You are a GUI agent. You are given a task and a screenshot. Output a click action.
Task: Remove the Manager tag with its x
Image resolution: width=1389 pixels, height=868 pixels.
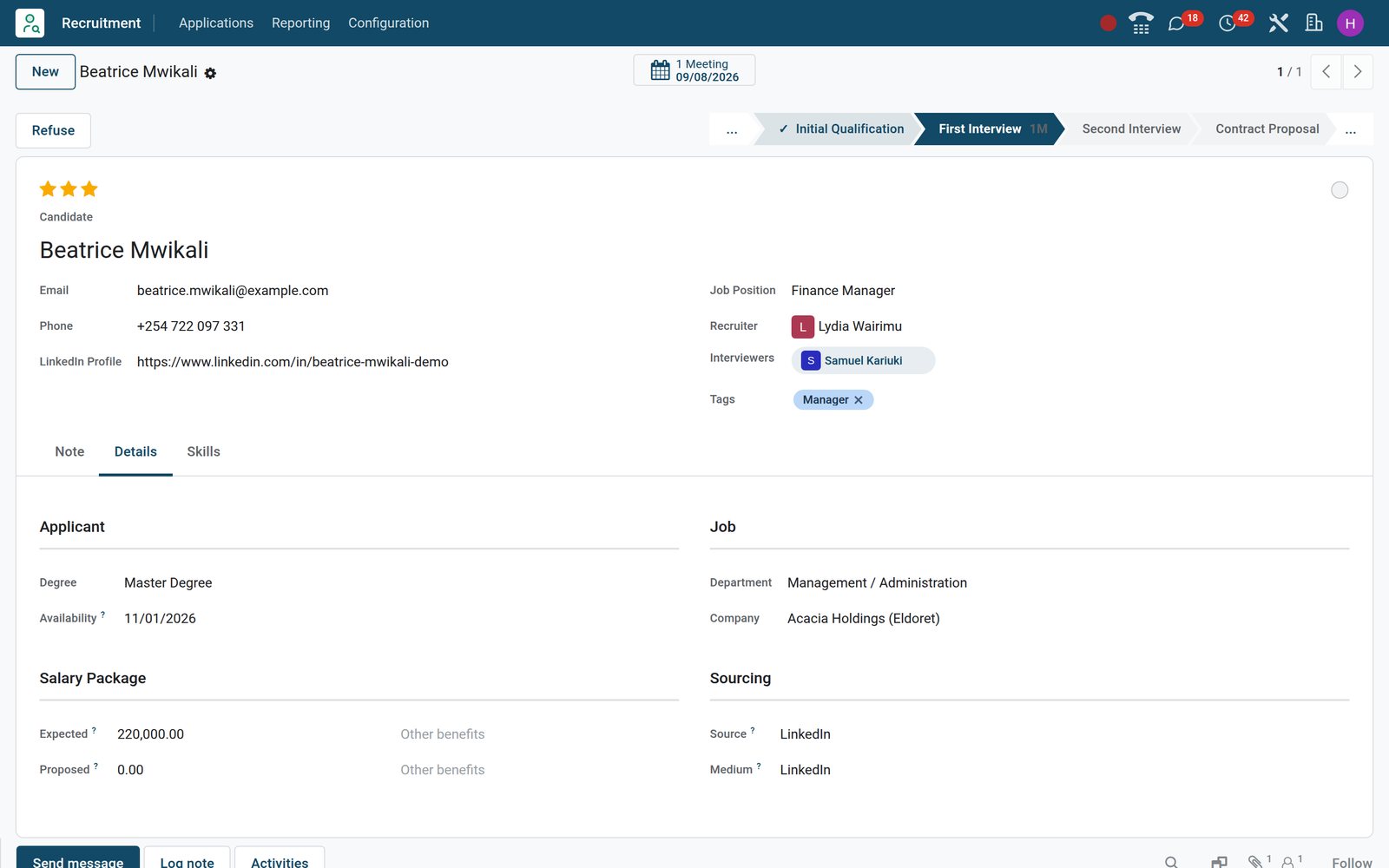coord(858,400)
